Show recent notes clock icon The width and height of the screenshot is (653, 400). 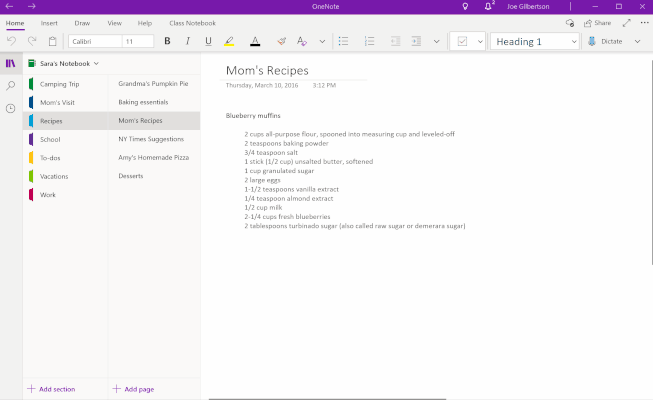point(10,108)
